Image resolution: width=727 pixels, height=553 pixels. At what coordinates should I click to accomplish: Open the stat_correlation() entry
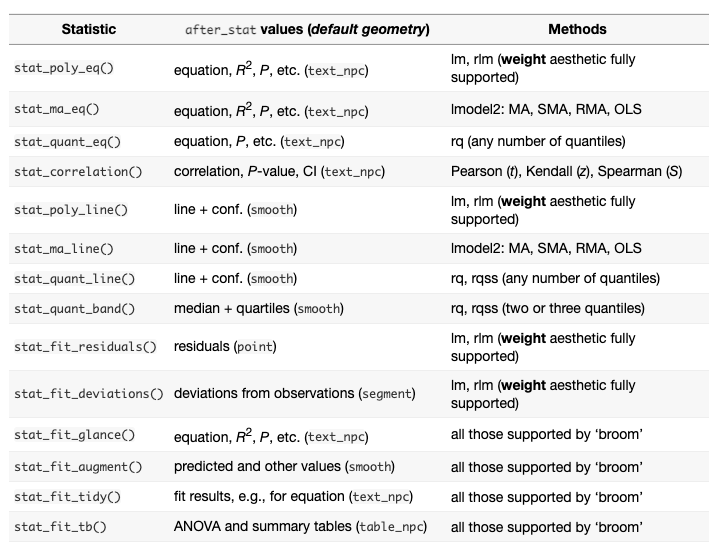[78, 172]
